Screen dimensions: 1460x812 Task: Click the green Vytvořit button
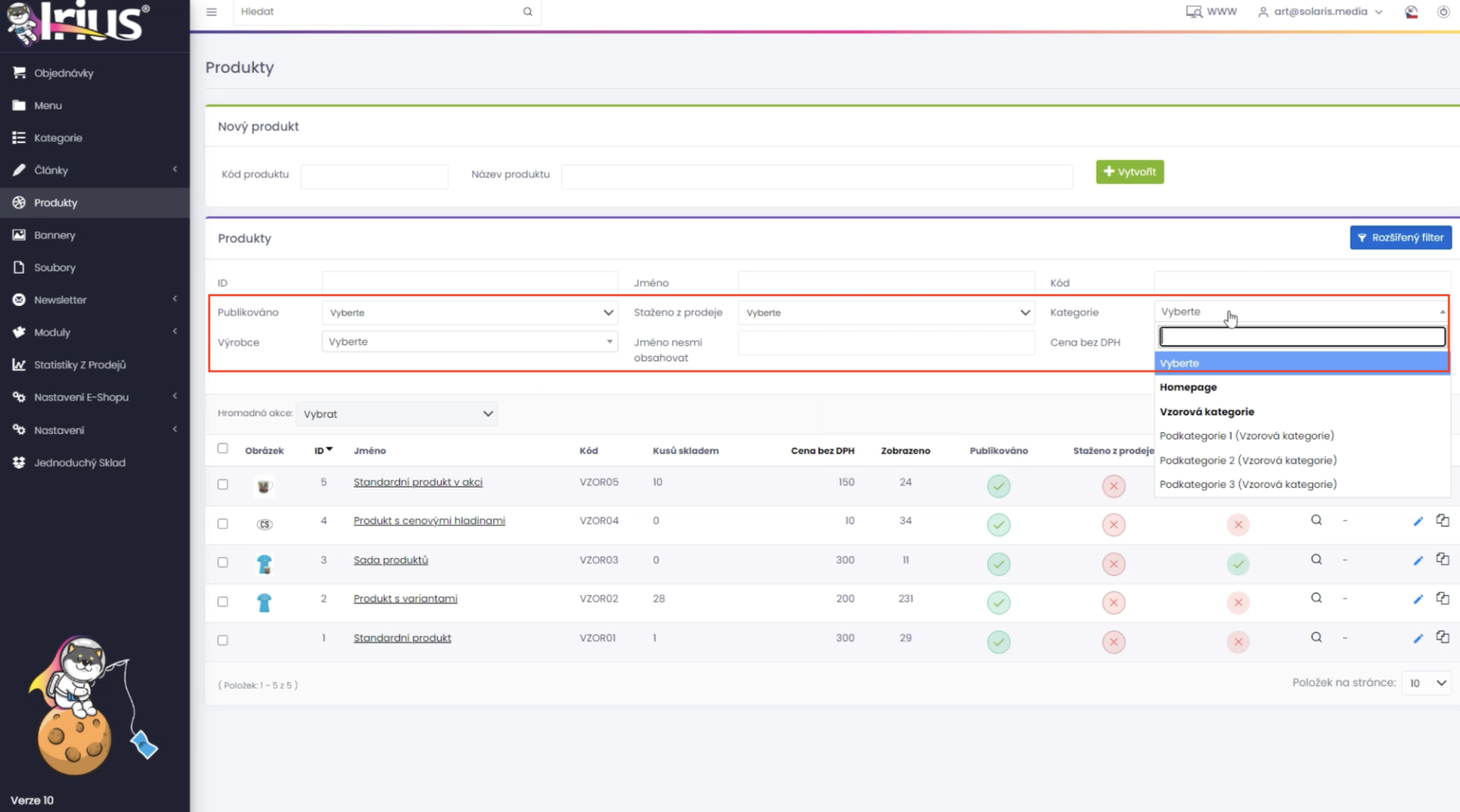[x=1129, y=172]
